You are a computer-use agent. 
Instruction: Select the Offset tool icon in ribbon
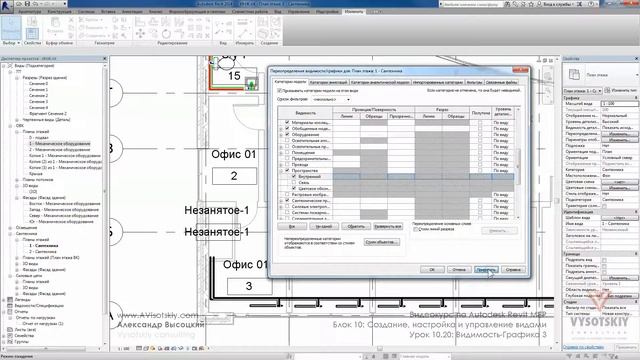[x=153, y=22]
